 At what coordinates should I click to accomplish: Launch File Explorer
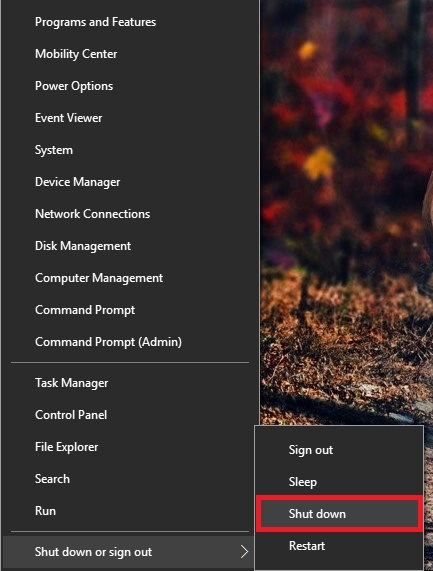(129, 447)
